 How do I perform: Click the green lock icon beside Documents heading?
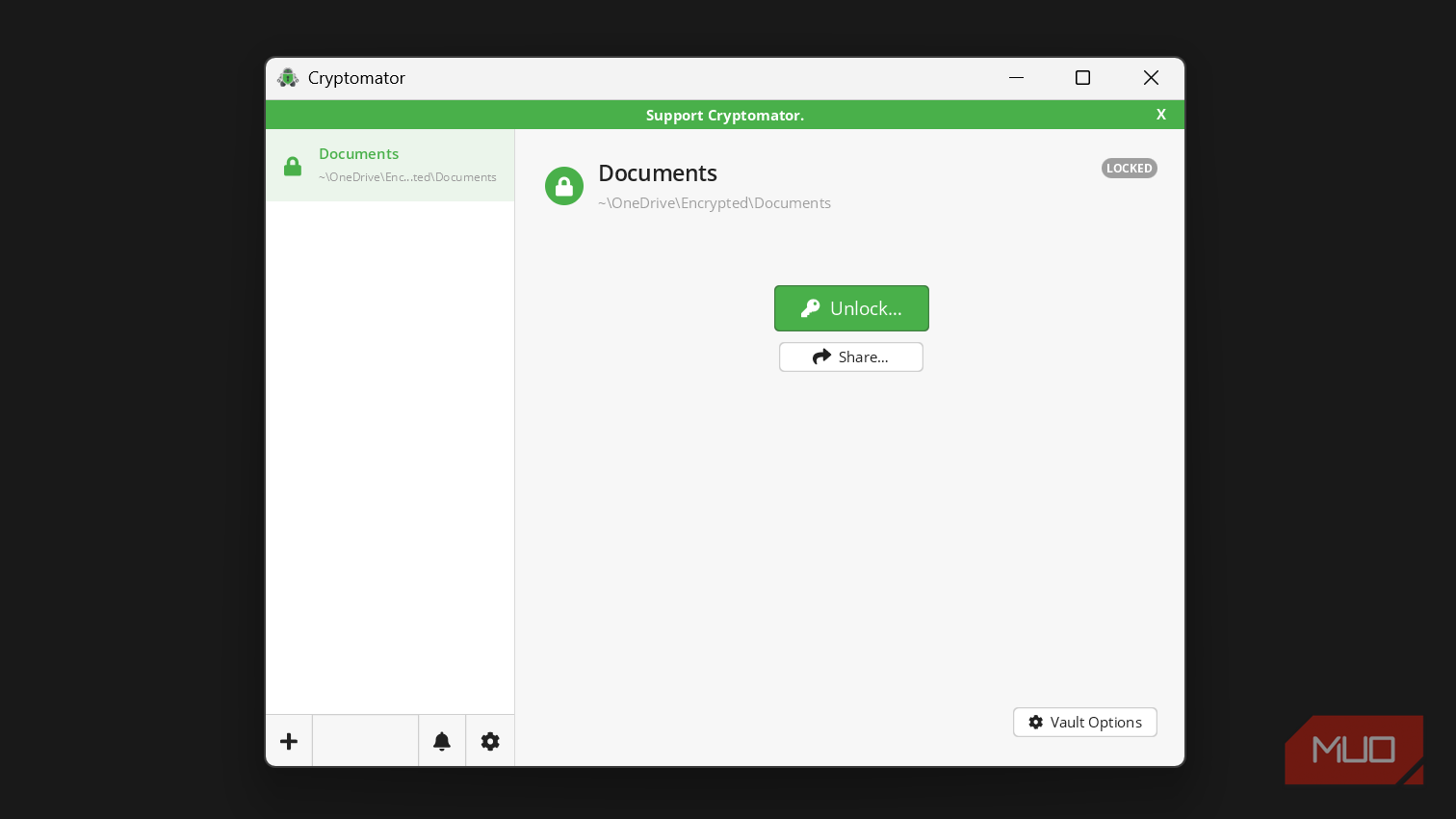[x=564, y=186]
